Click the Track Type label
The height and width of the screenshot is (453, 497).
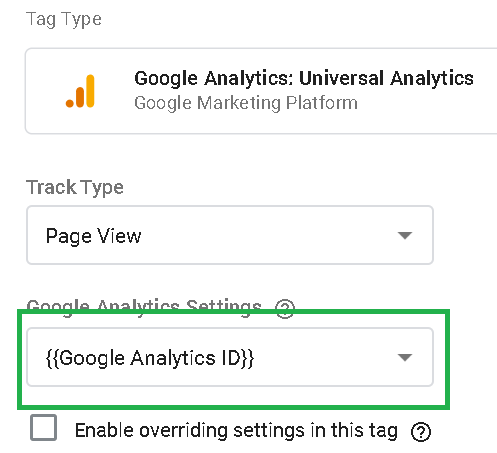point(75,188)
